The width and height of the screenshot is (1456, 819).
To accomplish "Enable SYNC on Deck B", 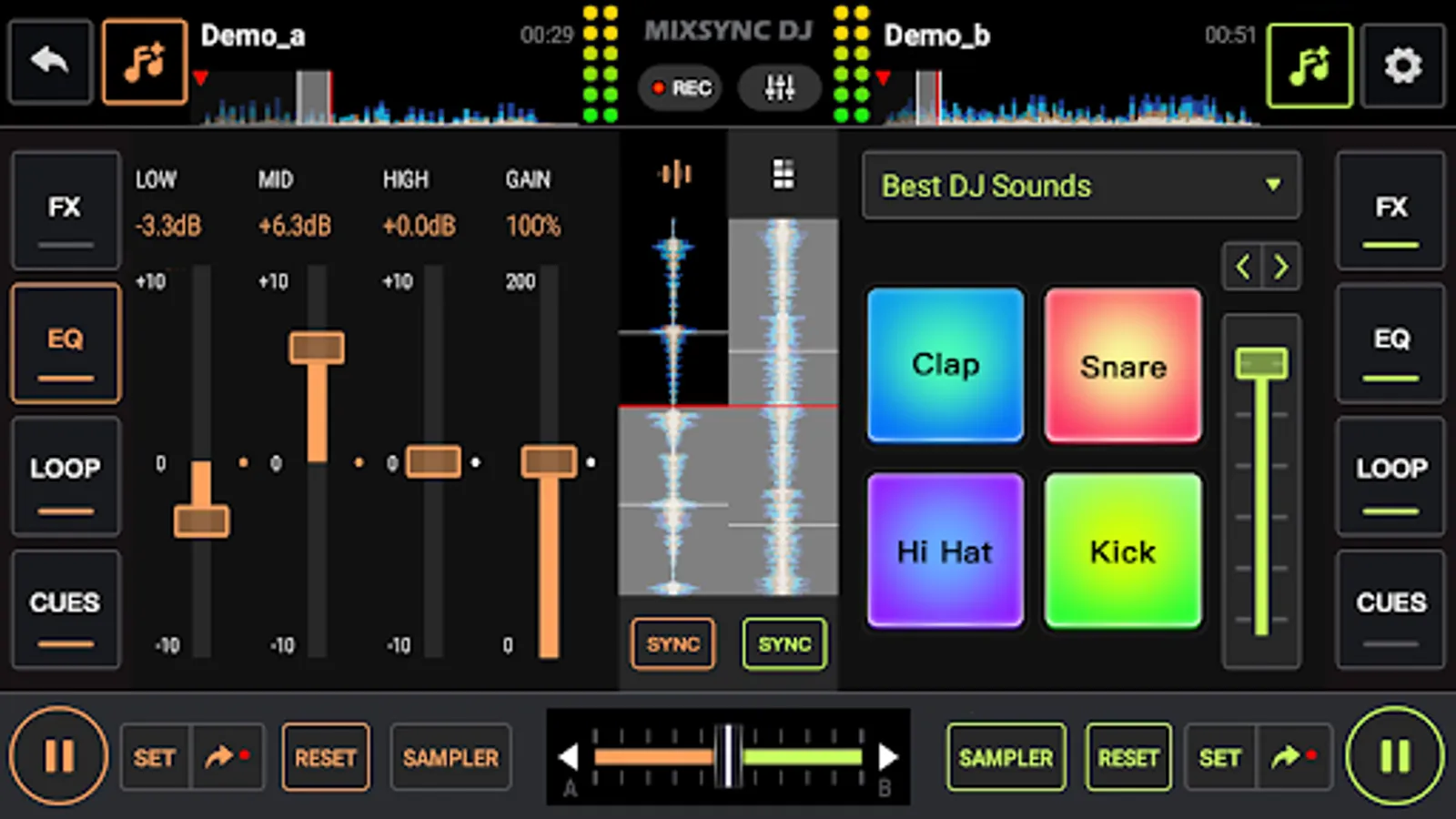I will (784, 644).
